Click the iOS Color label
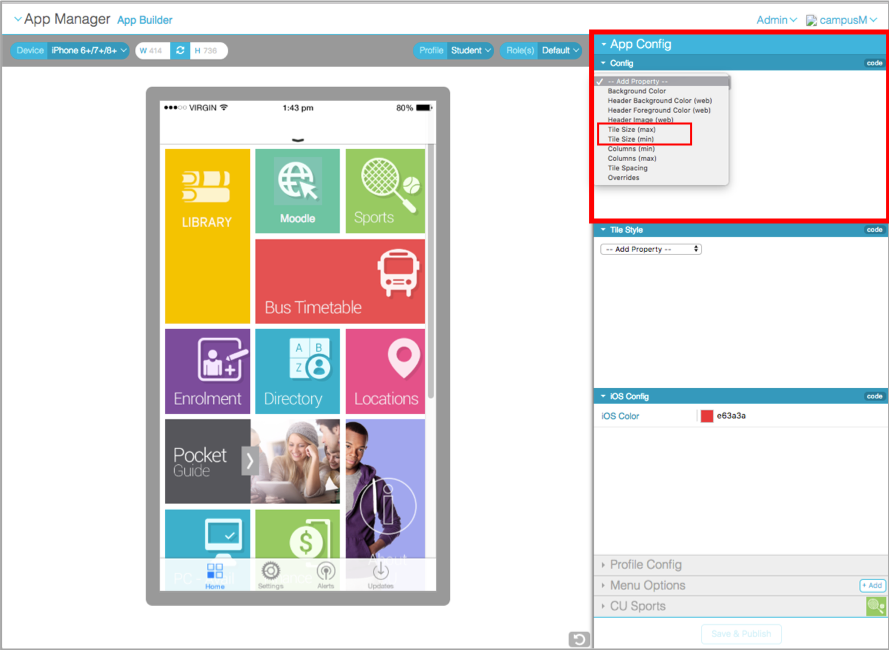889x650 pixels. 620,416
